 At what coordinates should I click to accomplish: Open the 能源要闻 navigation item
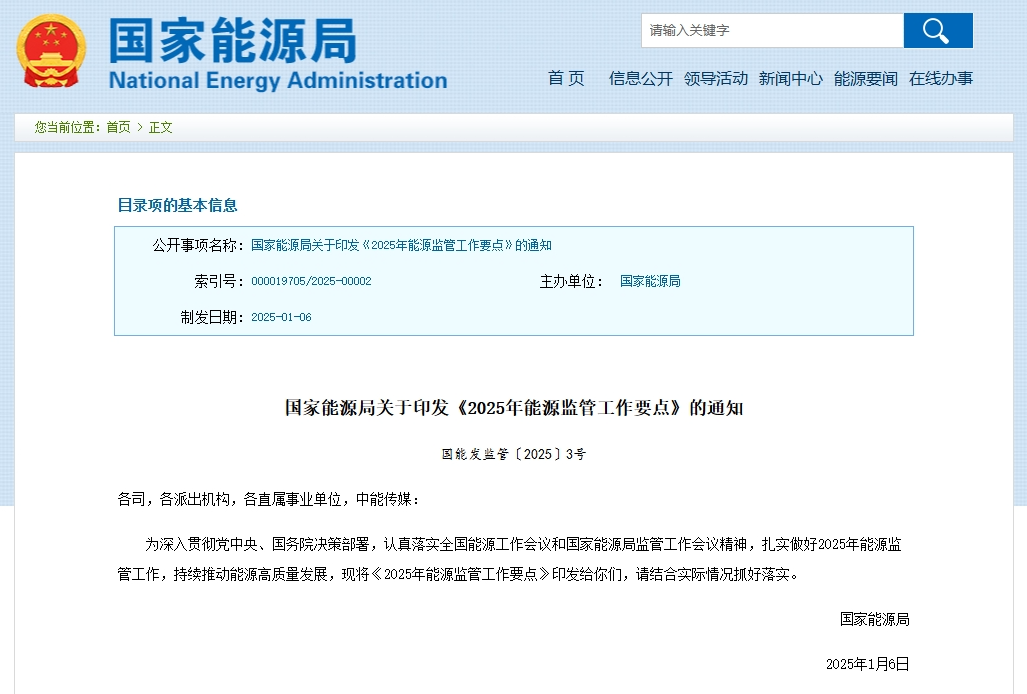pyautogui.click(x=866, y=79)
